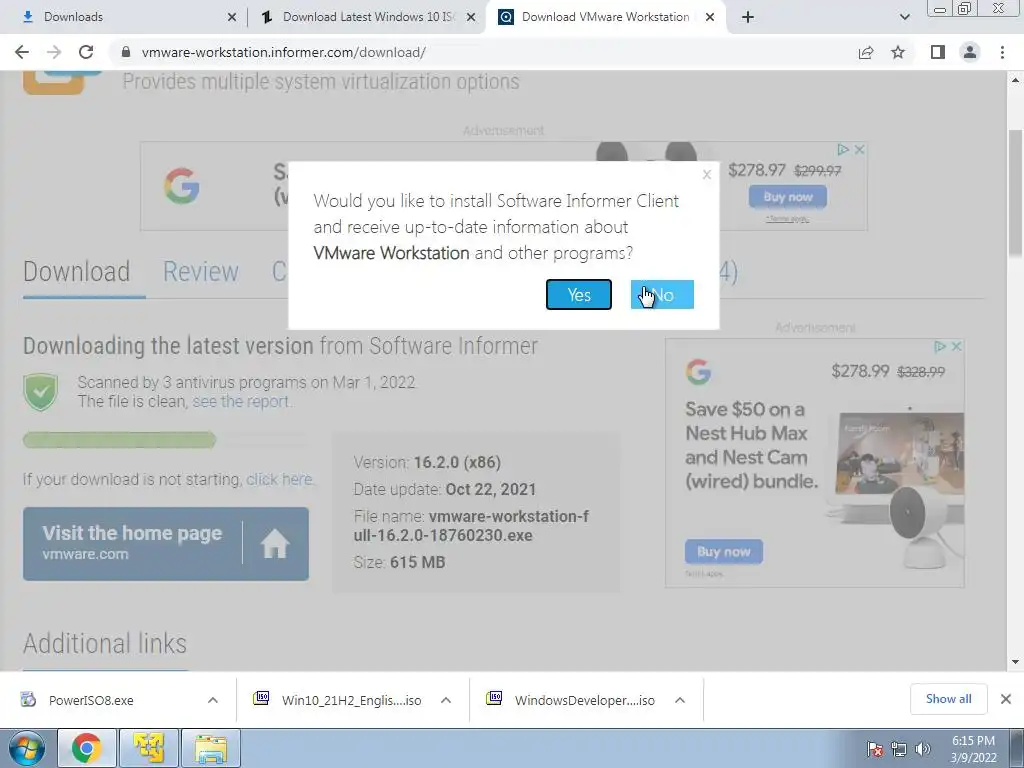Open the Chrome profile menu
This screenshot has width=1024, height=768.
coord(970,52)
